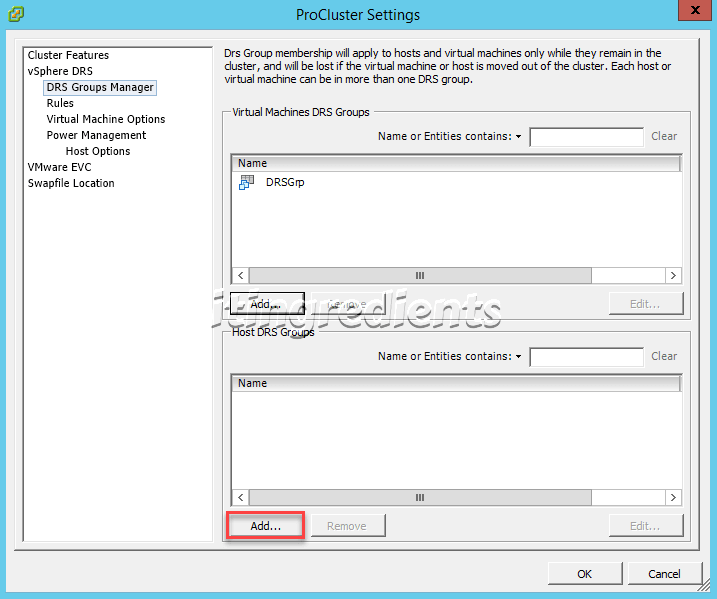The image size is (717, 599).
Task: Open Host Options tree item
Action: [98, 151]
